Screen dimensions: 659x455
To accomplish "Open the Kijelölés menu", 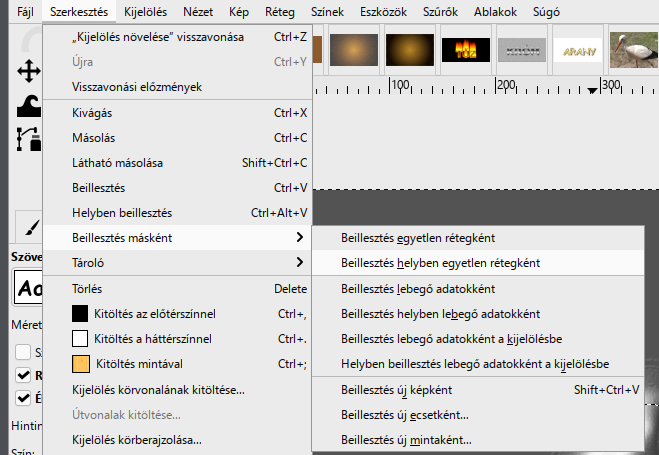I will (145, 12).
